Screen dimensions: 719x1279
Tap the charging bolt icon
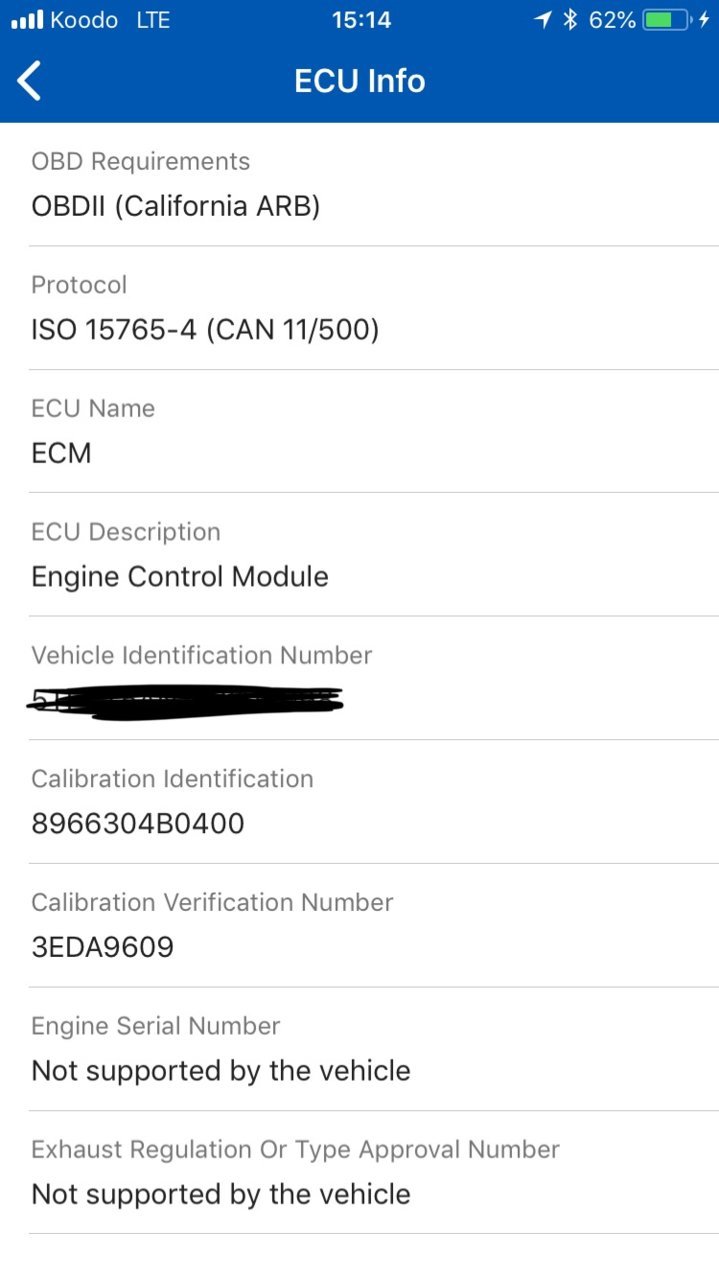click(704, 19)
